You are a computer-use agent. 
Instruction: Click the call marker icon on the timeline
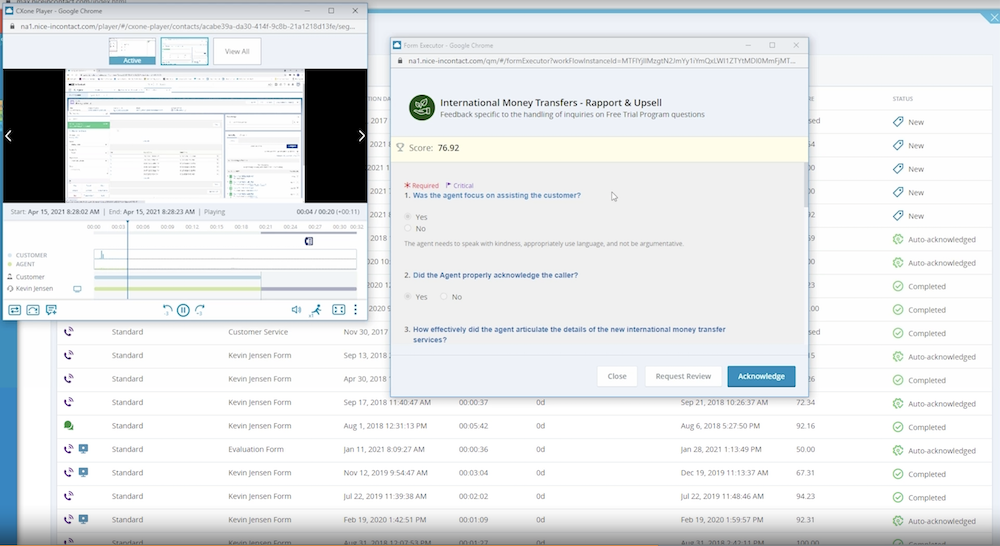(309, 241)
